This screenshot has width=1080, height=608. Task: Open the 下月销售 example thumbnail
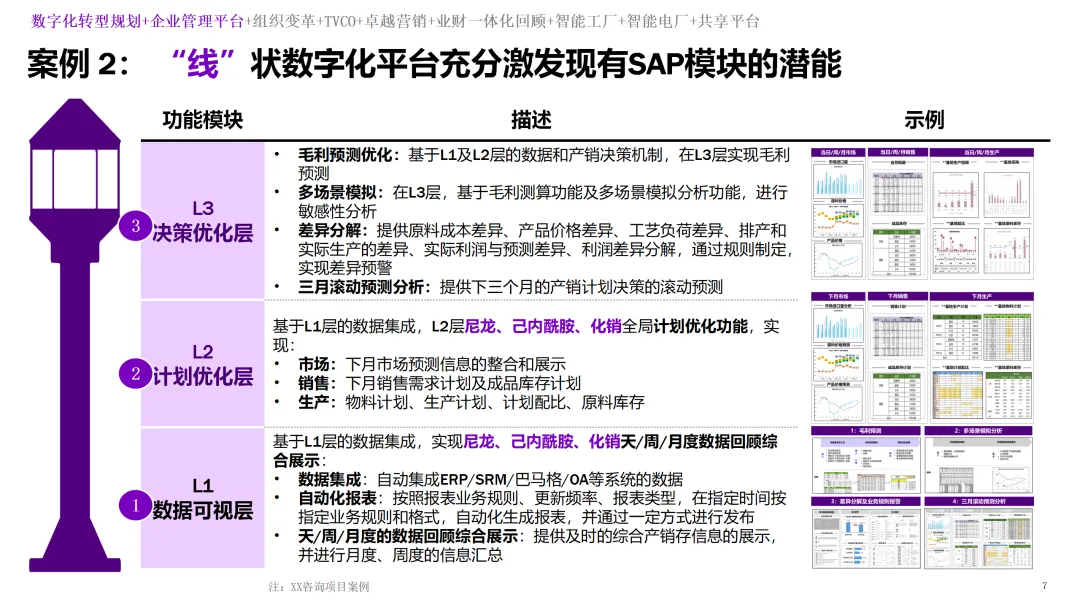coord(897,357)
